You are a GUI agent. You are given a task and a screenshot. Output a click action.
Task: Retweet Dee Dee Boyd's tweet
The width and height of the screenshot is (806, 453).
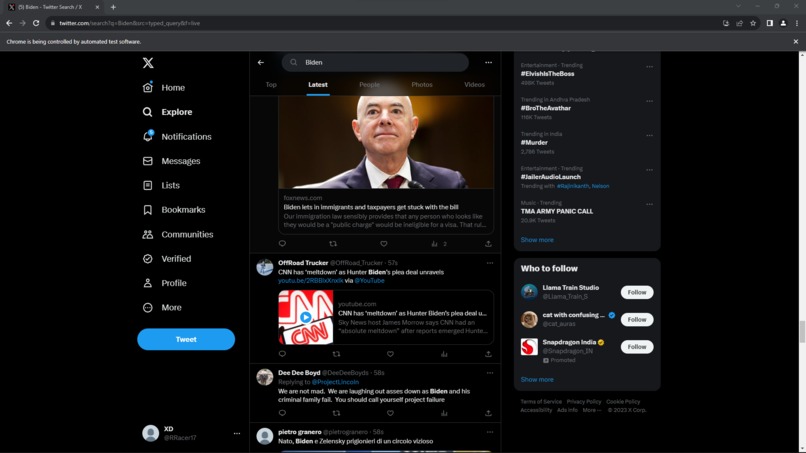[x=336, y=413]
